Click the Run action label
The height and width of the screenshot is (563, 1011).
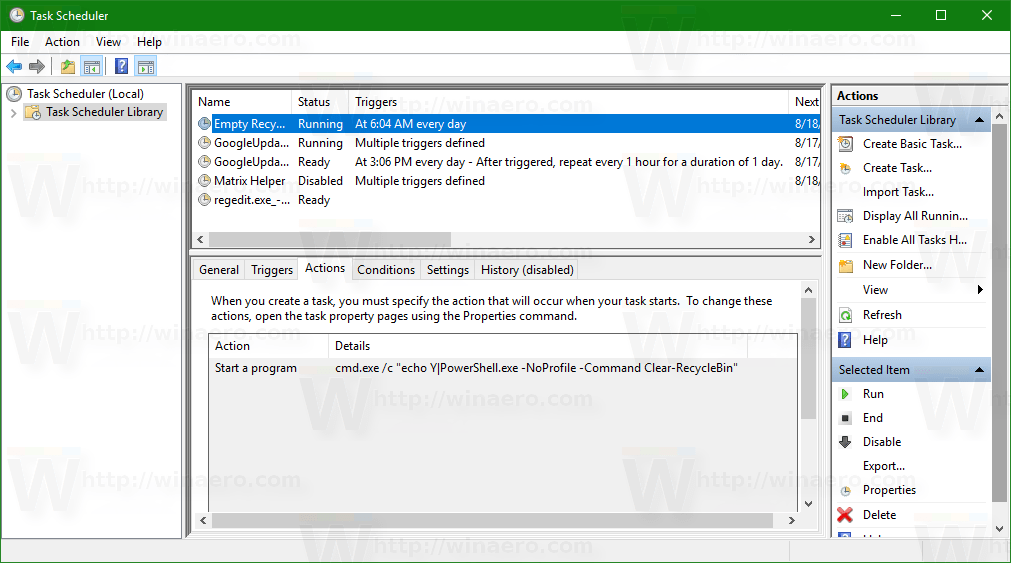point(873,394)
